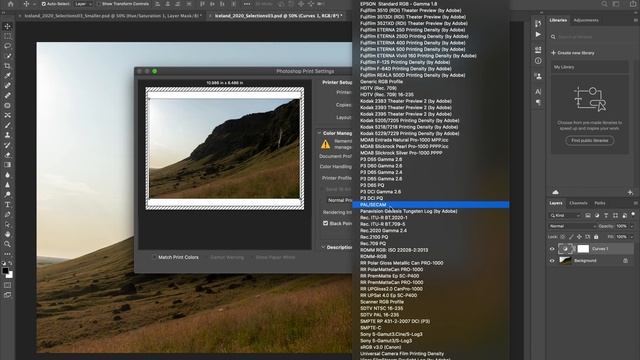Select the Blur tool
Screen dimensions: 640x360
(x=7, y=175)
